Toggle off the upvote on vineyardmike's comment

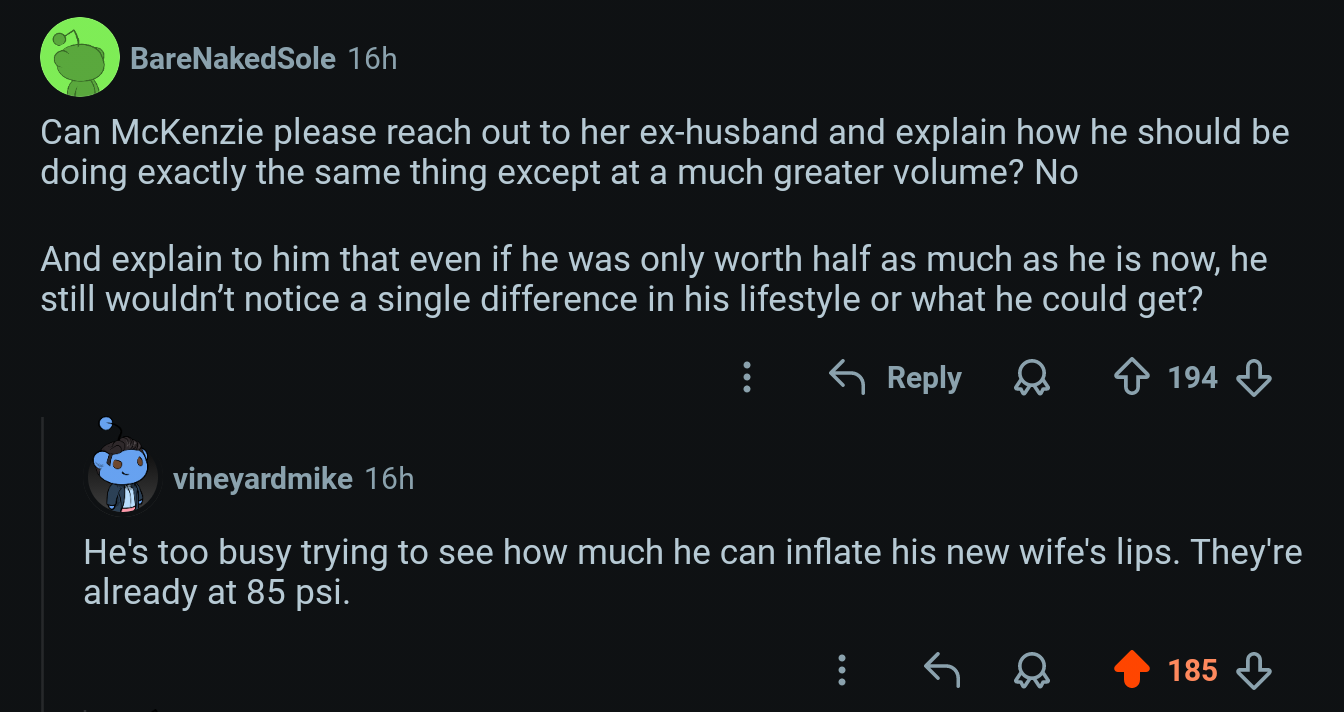click(1131, 670)
